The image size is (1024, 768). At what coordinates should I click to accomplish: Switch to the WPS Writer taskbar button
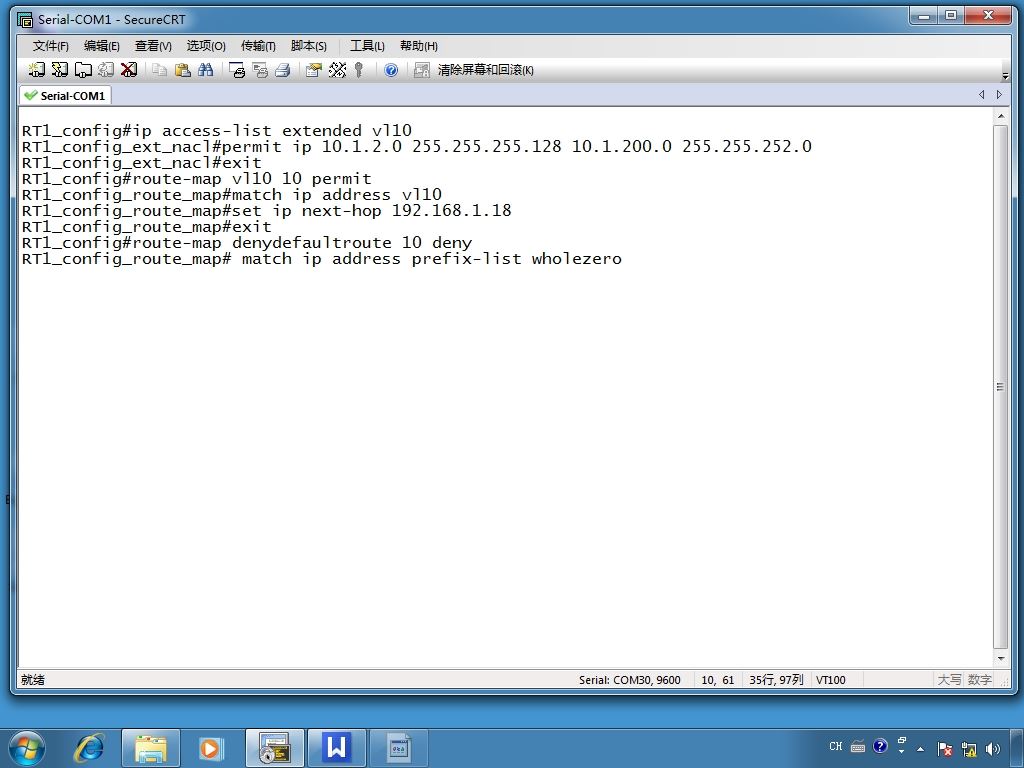336,748
